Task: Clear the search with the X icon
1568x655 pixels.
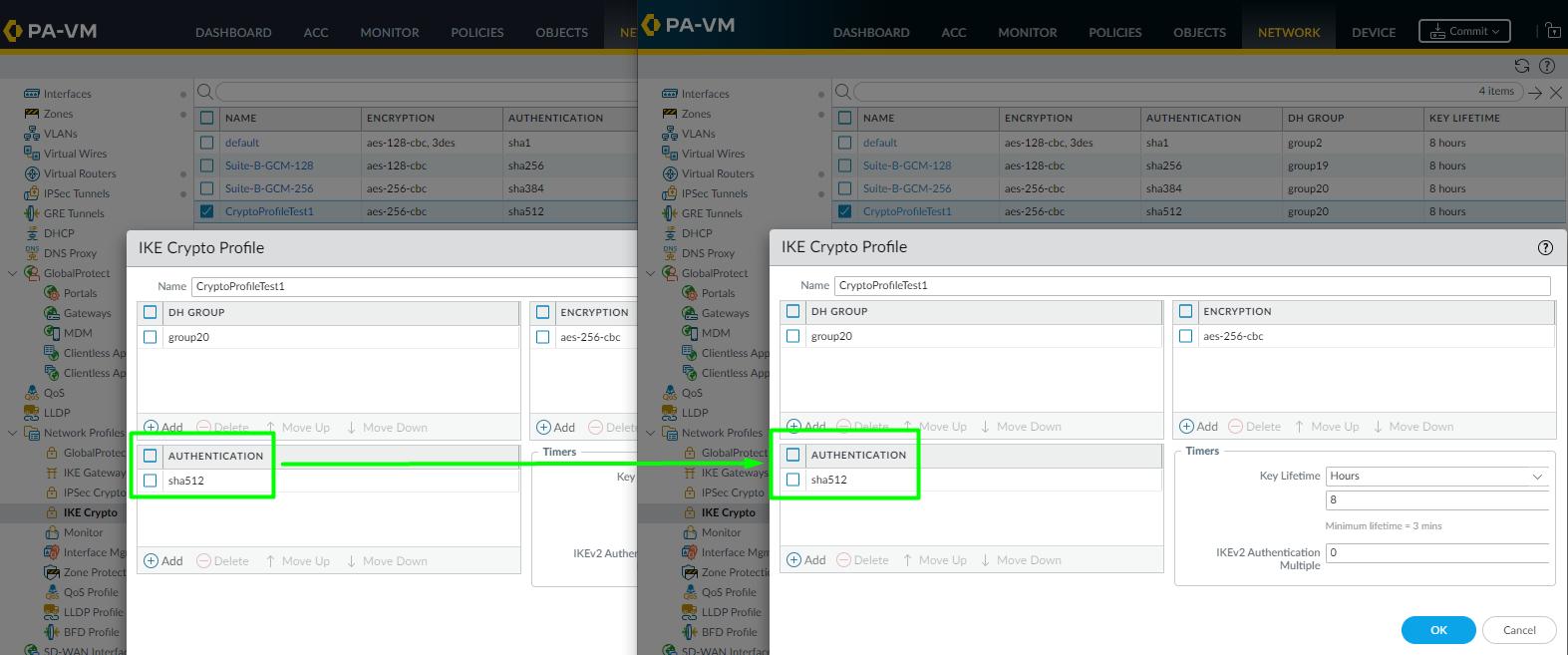Action: tap(1555, 92)
